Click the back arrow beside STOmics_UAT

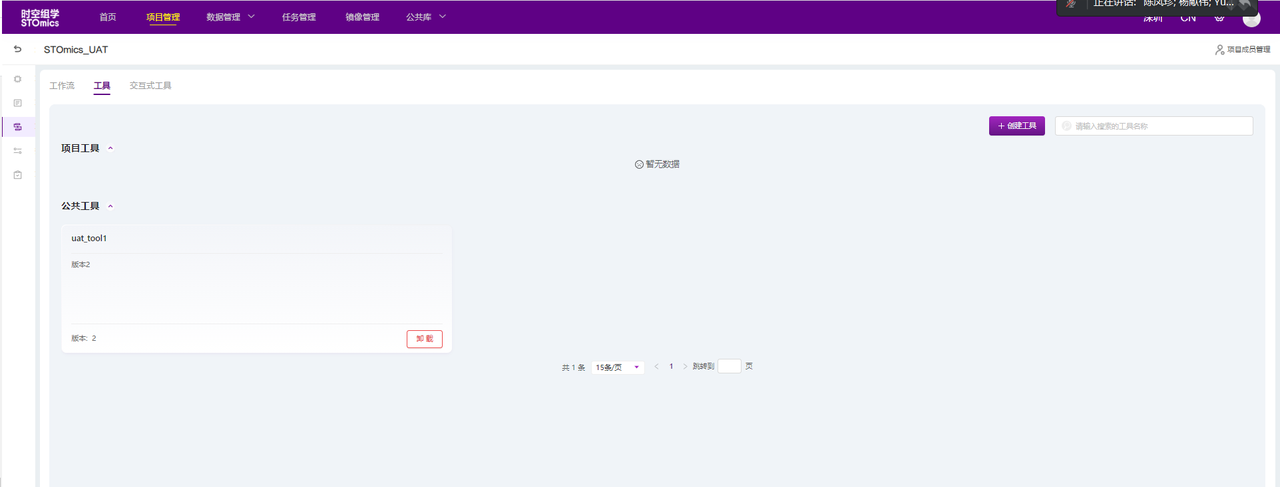[x=17, y=49]
